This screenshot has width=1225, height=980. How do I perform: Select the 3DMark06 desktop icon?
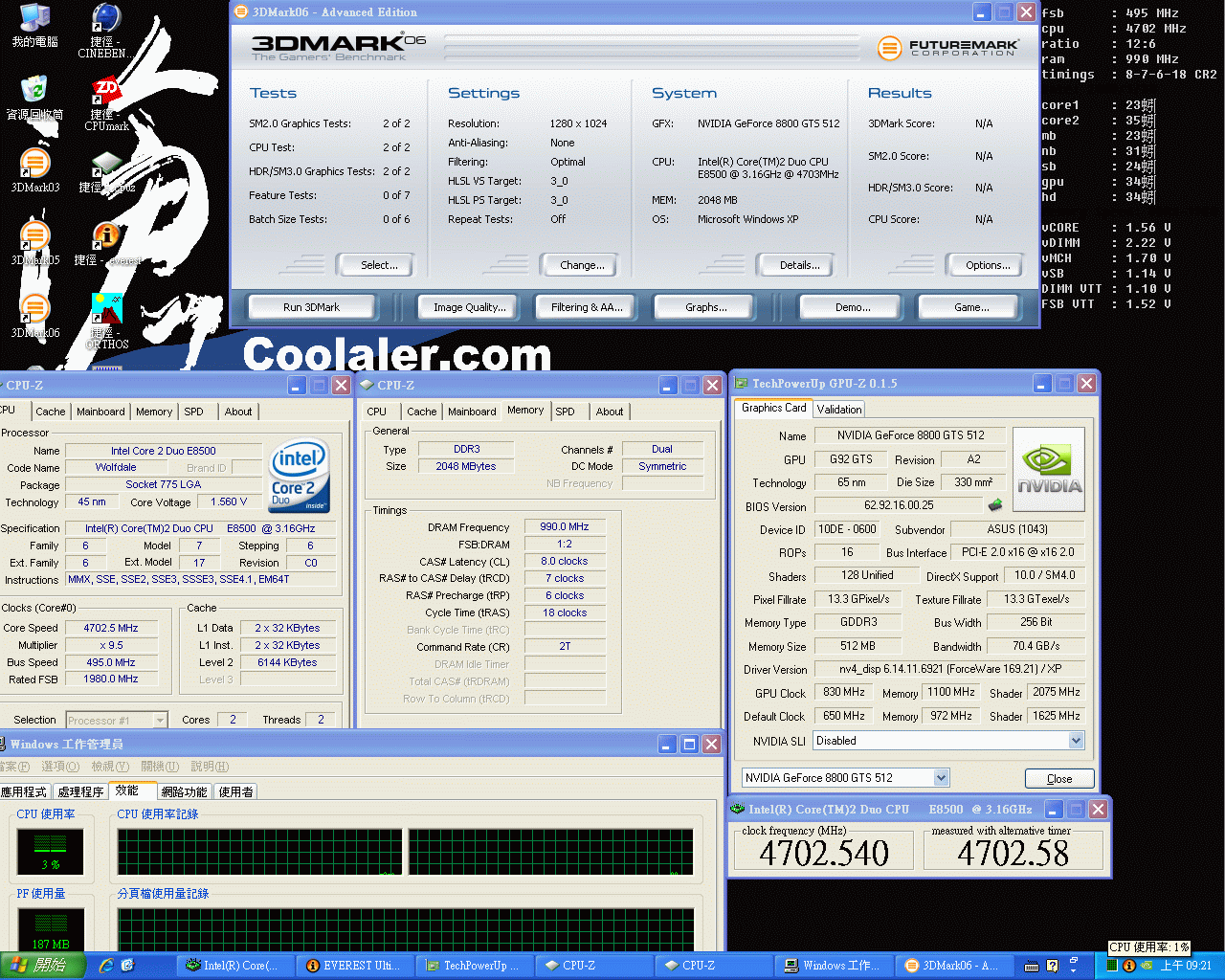(35, 316)
